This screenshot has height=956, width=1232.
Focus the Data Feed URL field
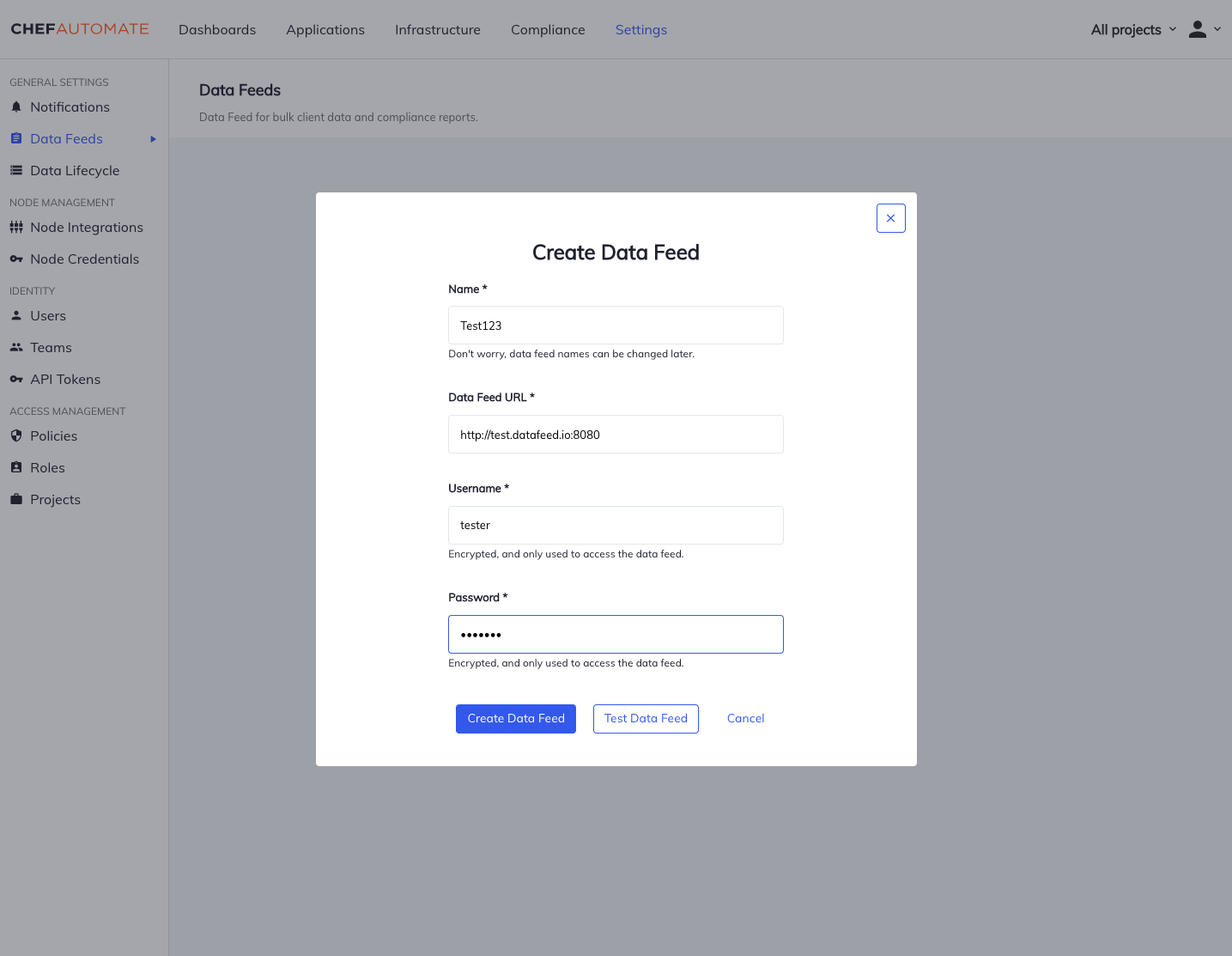(616, 435)
